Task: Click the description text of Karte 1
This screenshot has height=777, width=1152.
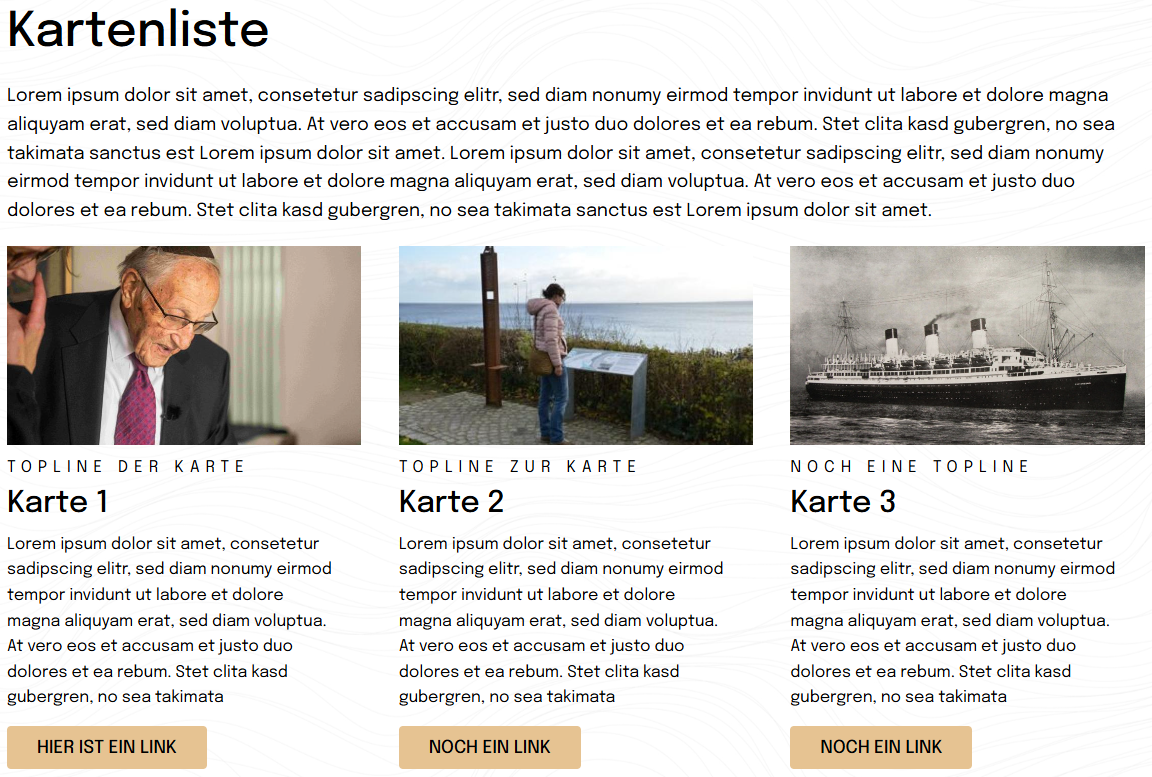Action: click(170, 620)
